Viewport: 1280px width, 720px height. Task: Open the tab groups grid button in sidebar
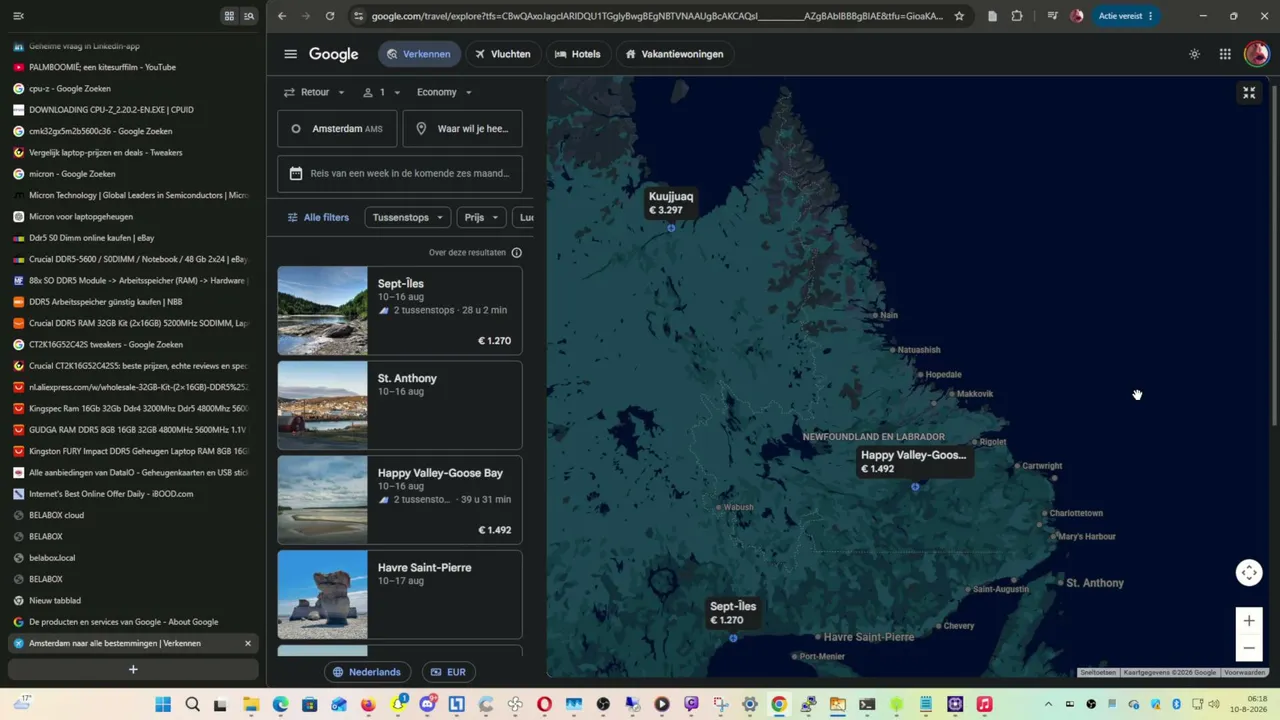[229, 16]
